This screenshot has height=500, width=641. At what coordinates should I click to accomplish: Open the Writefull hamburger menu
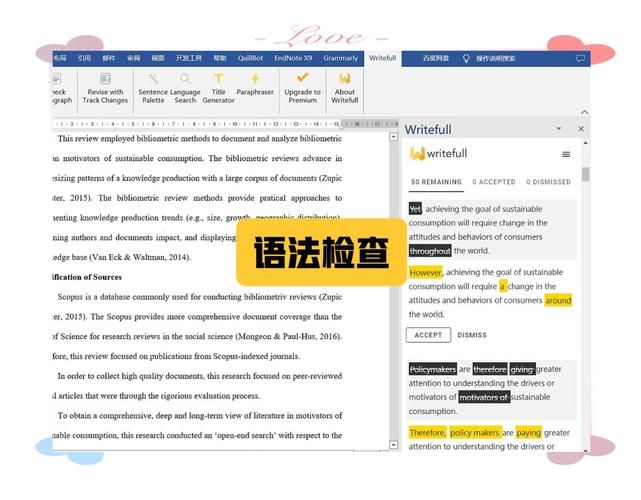(x=566, y=154)
